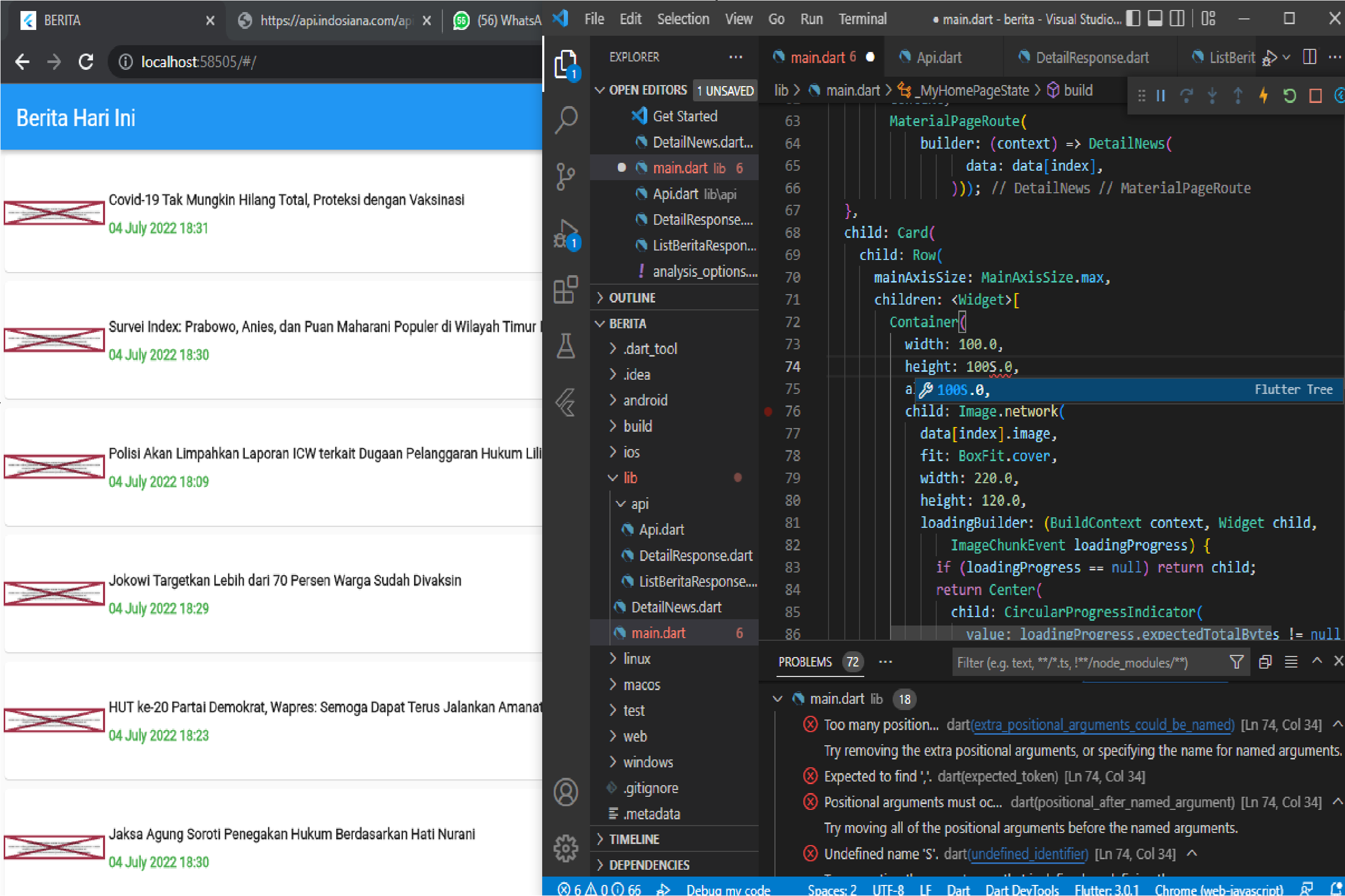Toggle breakpoint on line 76
Image resolution: width=1345 pixels, height=896 pixels.
pos(768,411)
